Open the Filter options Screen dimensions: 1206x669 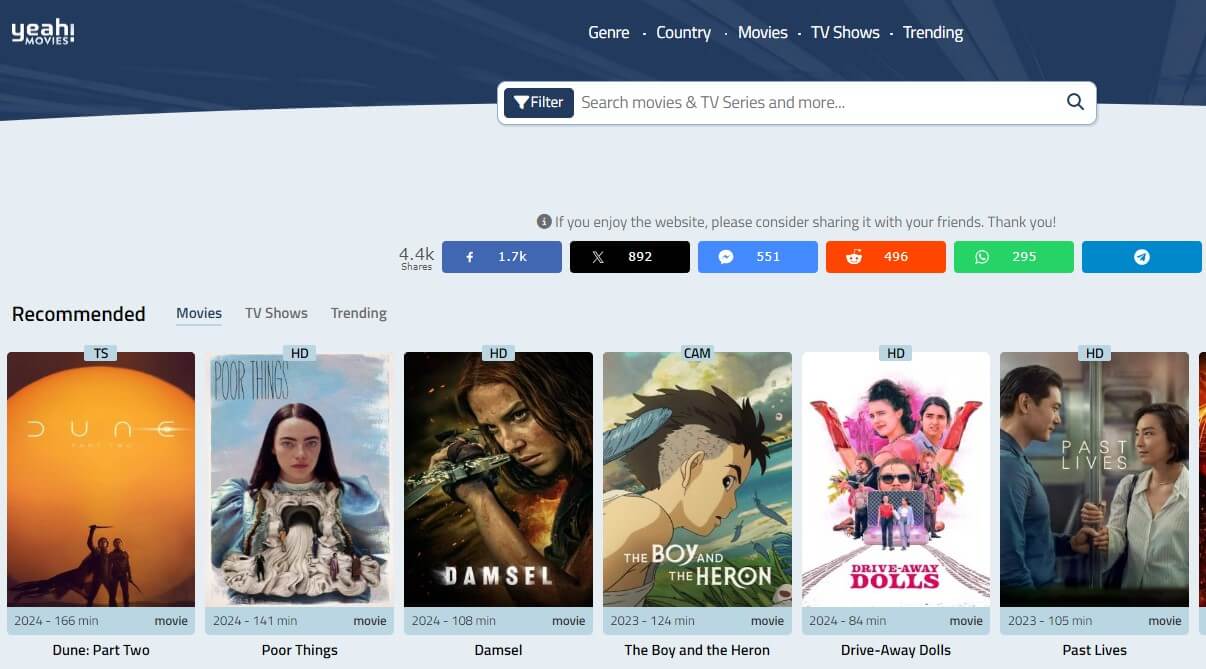(x=539, y=102)
